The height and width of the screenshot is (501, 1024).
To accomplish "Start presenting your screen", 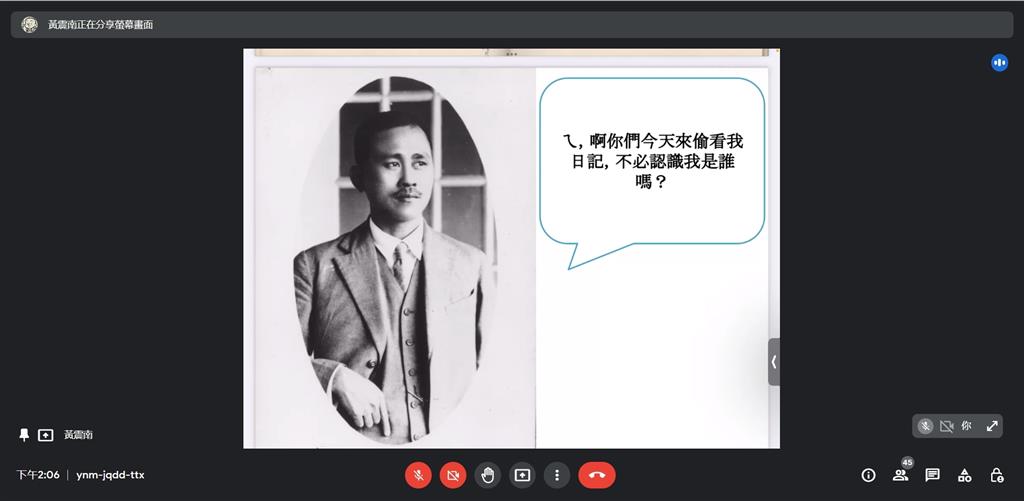I will pos(522,476).
